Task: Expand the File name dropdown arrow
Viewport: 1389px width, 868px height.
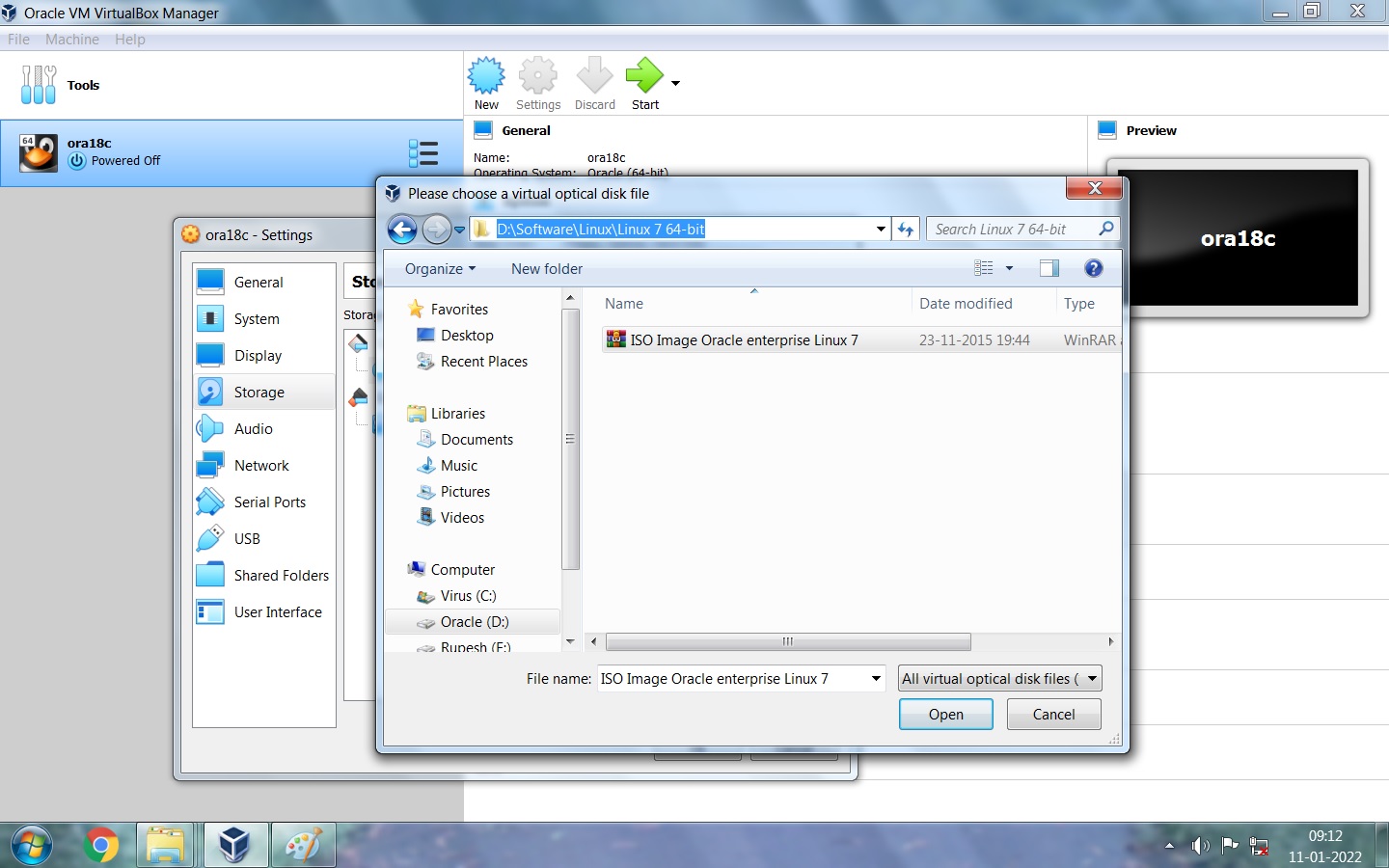Action: (876, 678)
